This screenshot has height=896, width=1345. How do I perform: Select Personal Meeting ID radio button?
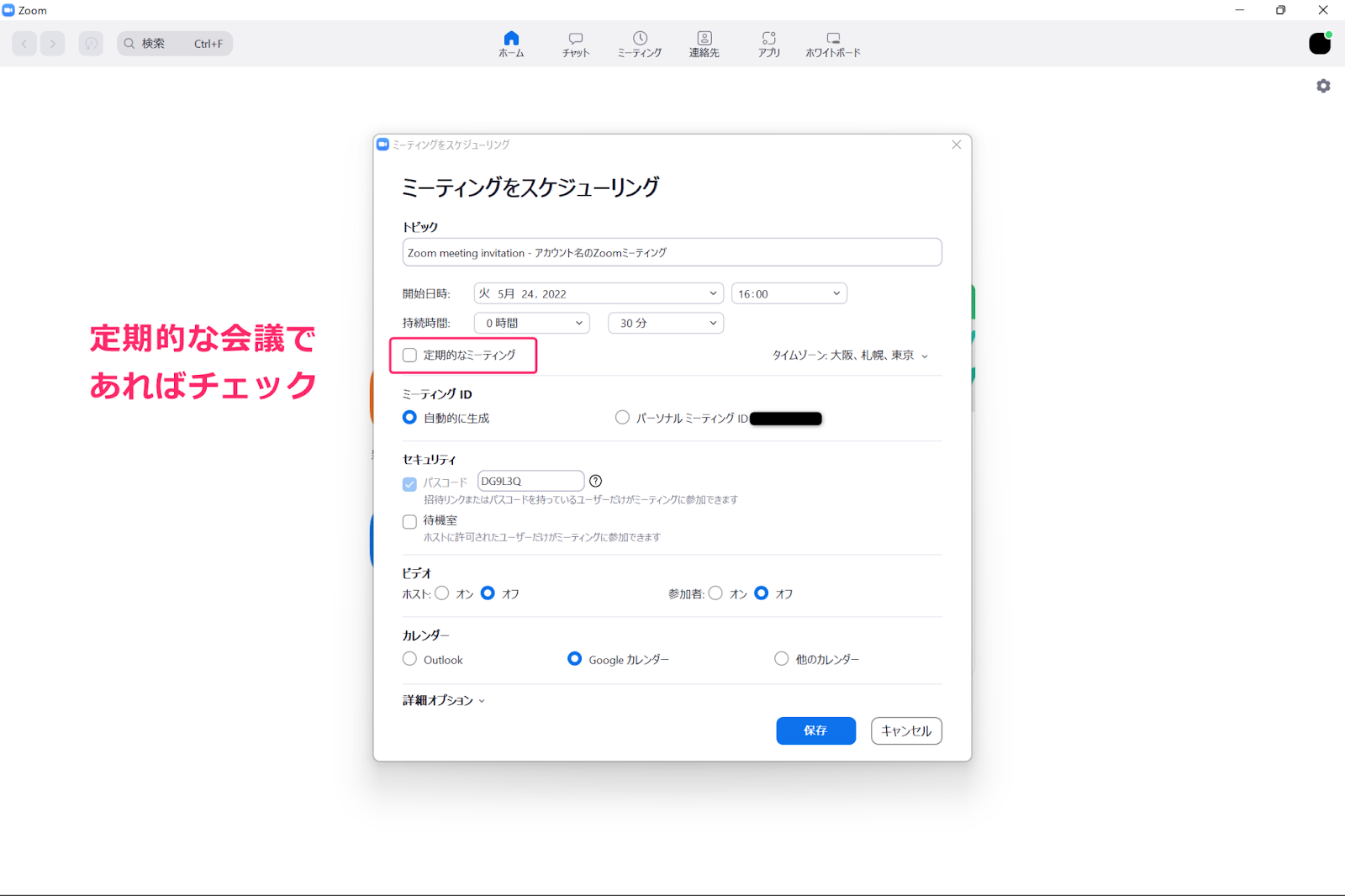[x=622, y=418]
